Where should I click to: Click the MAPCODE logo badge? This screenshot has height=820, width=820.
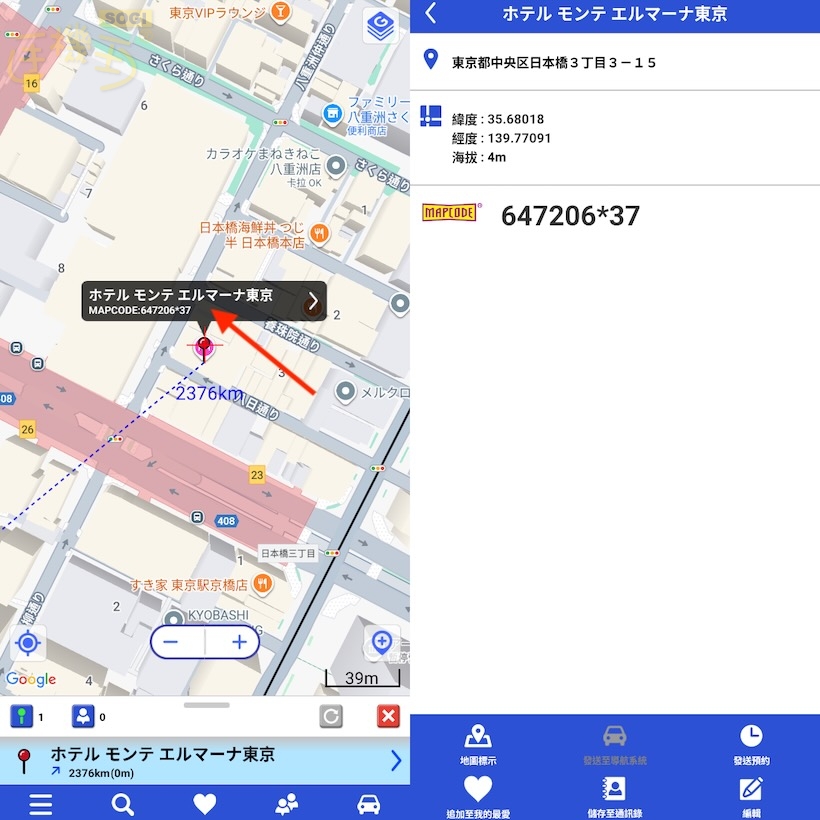pos(450,212)
